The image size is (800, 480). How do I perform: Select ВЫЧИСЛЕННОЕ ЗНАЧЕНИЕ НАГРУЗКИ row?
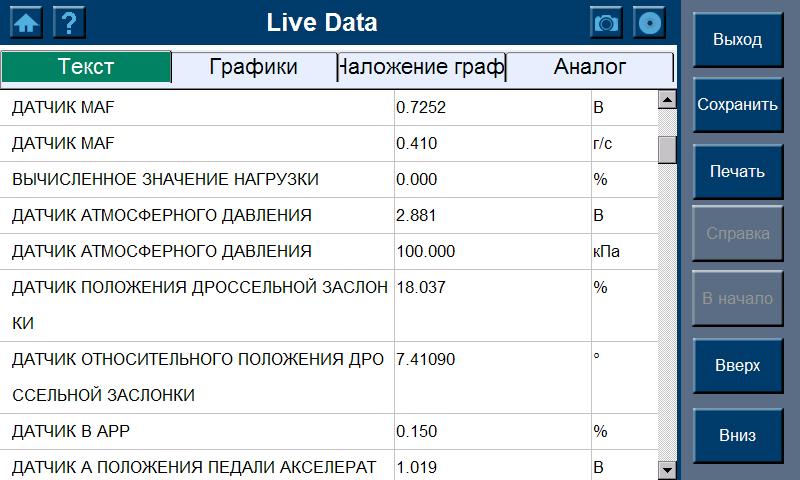[x=200, y=179]
